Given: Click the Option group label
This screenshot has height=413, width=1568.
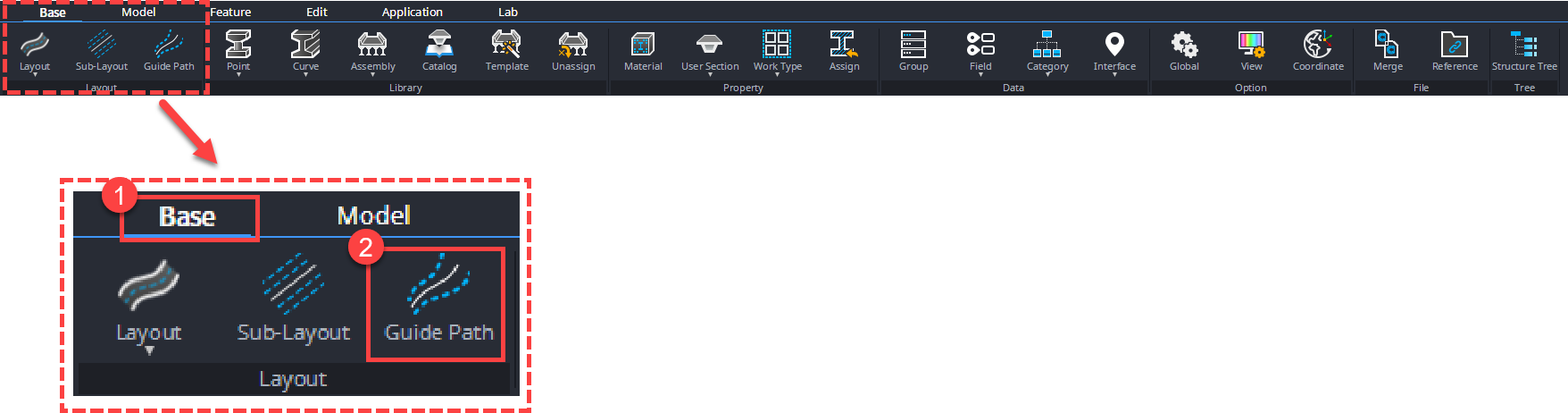Looking at the screenshot, I should [1251, 88].
